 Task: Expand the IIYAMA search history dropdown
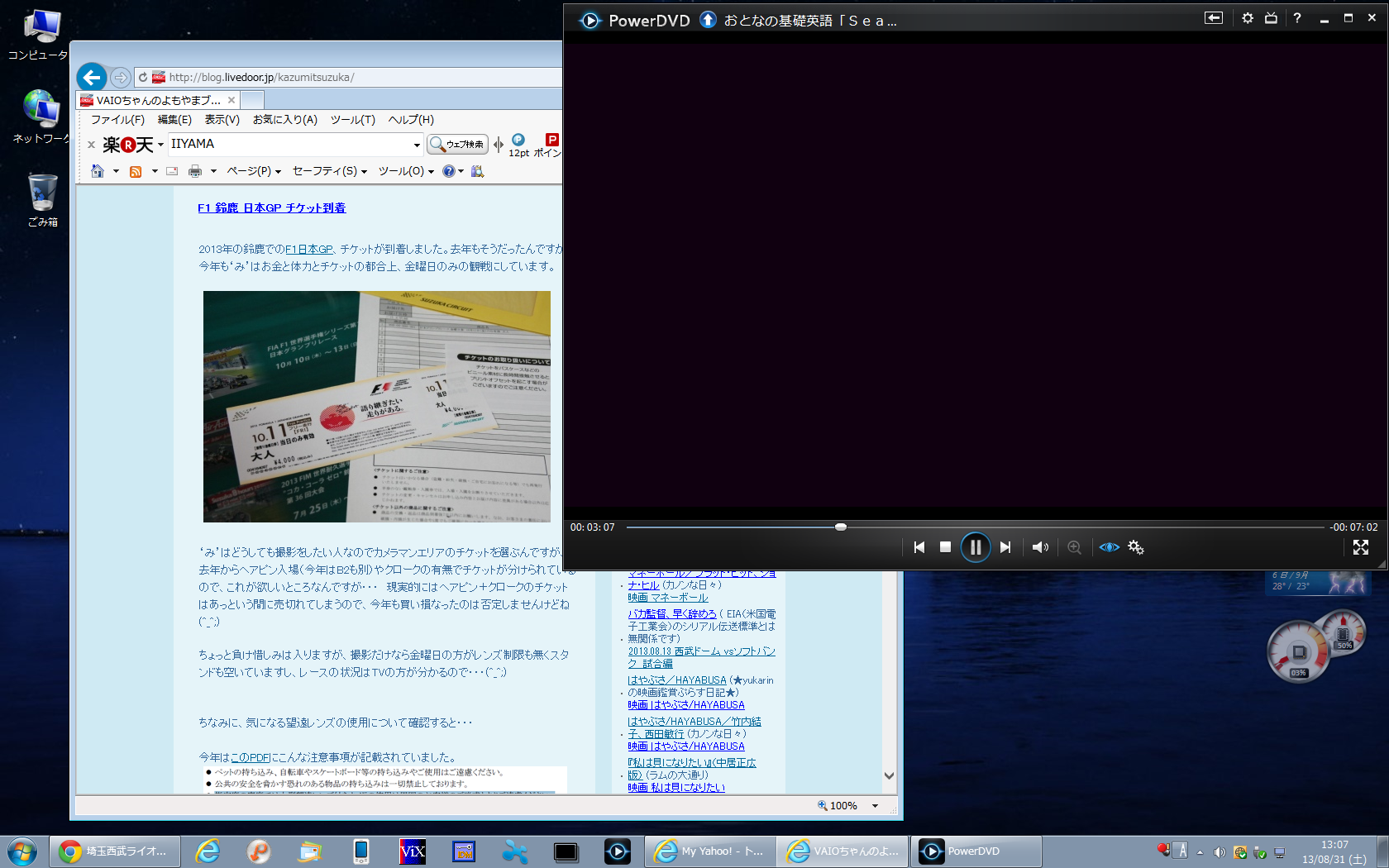tap(417, 145)
